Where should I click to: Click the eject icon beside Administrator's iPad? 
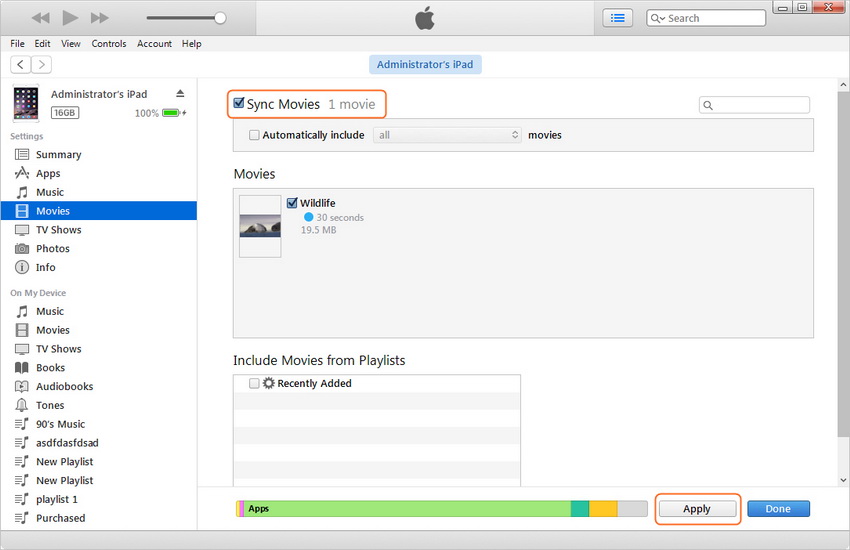[x=180, y=94]
